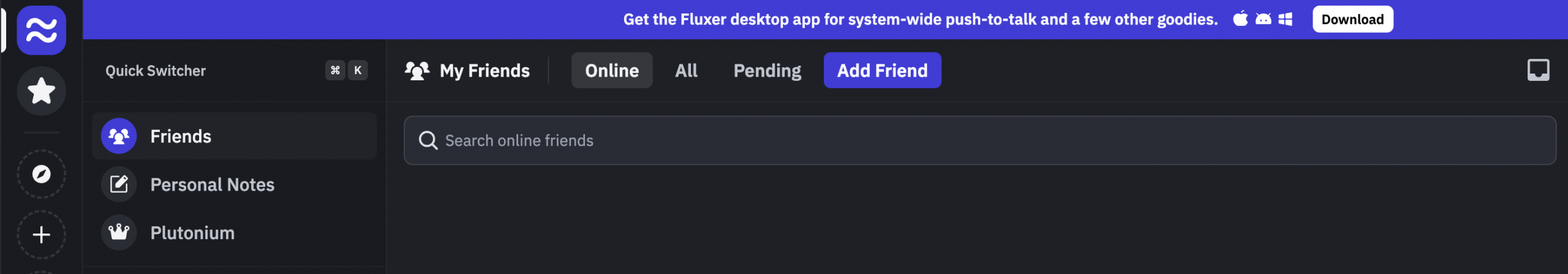Screen dimensions: 1568x274
Task: Open the inbox icon at top right
Action: coord(1538,70)
